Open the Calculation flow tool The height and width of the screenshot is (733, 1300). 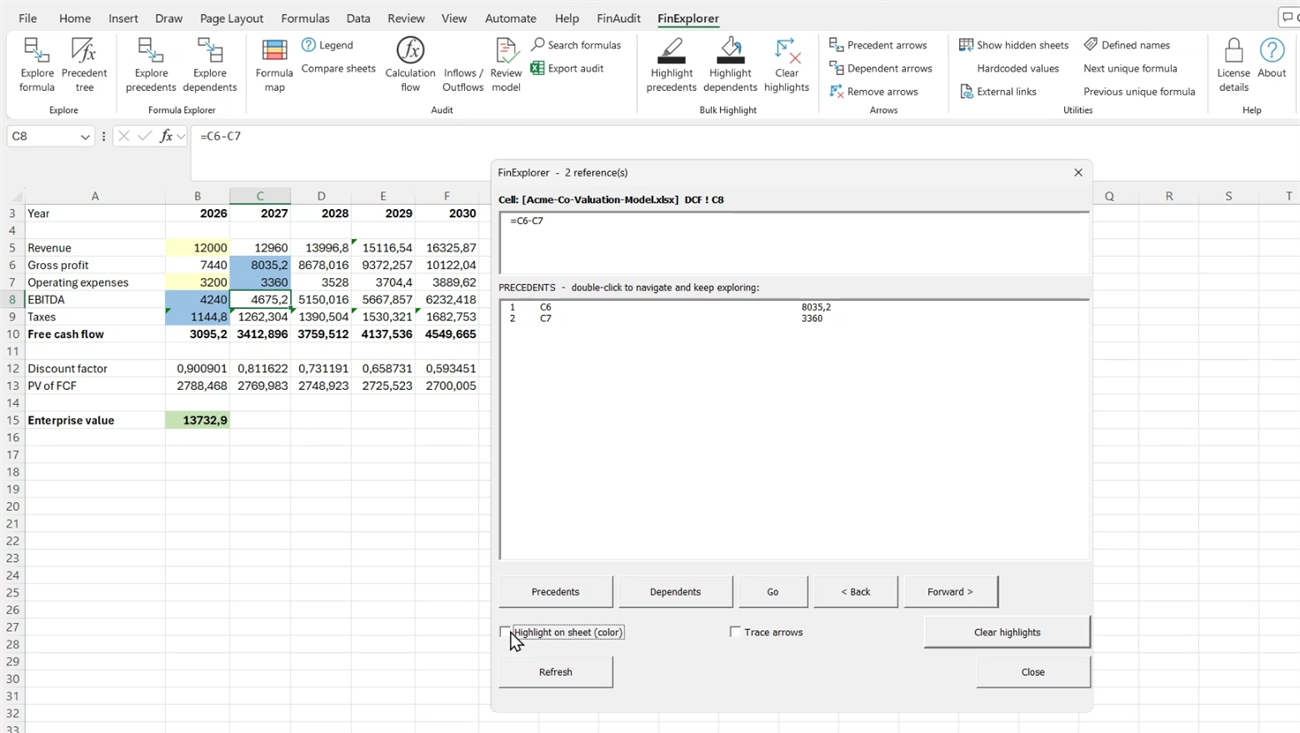point(410,65)
